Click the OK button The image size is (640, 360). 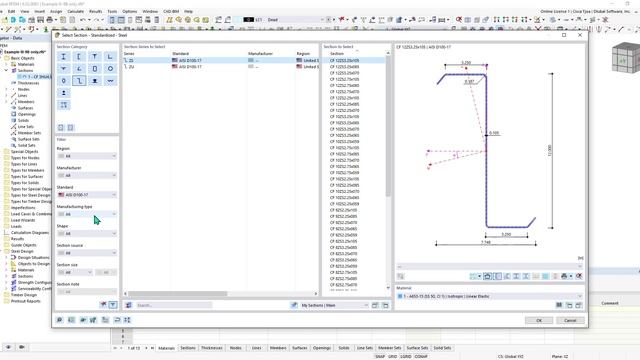point(539,320)
